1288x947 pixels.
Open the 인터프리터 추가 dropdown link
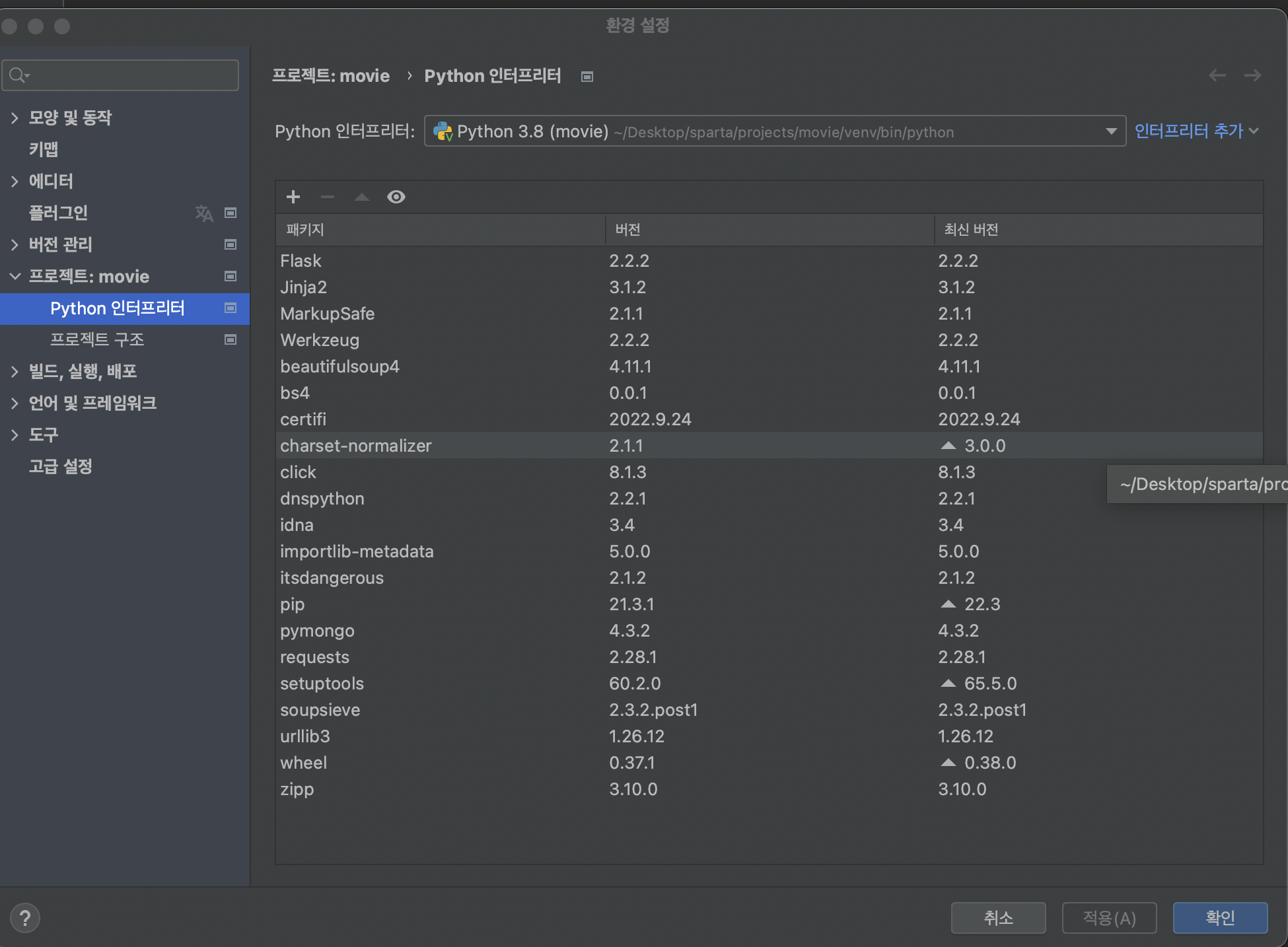1196,131
